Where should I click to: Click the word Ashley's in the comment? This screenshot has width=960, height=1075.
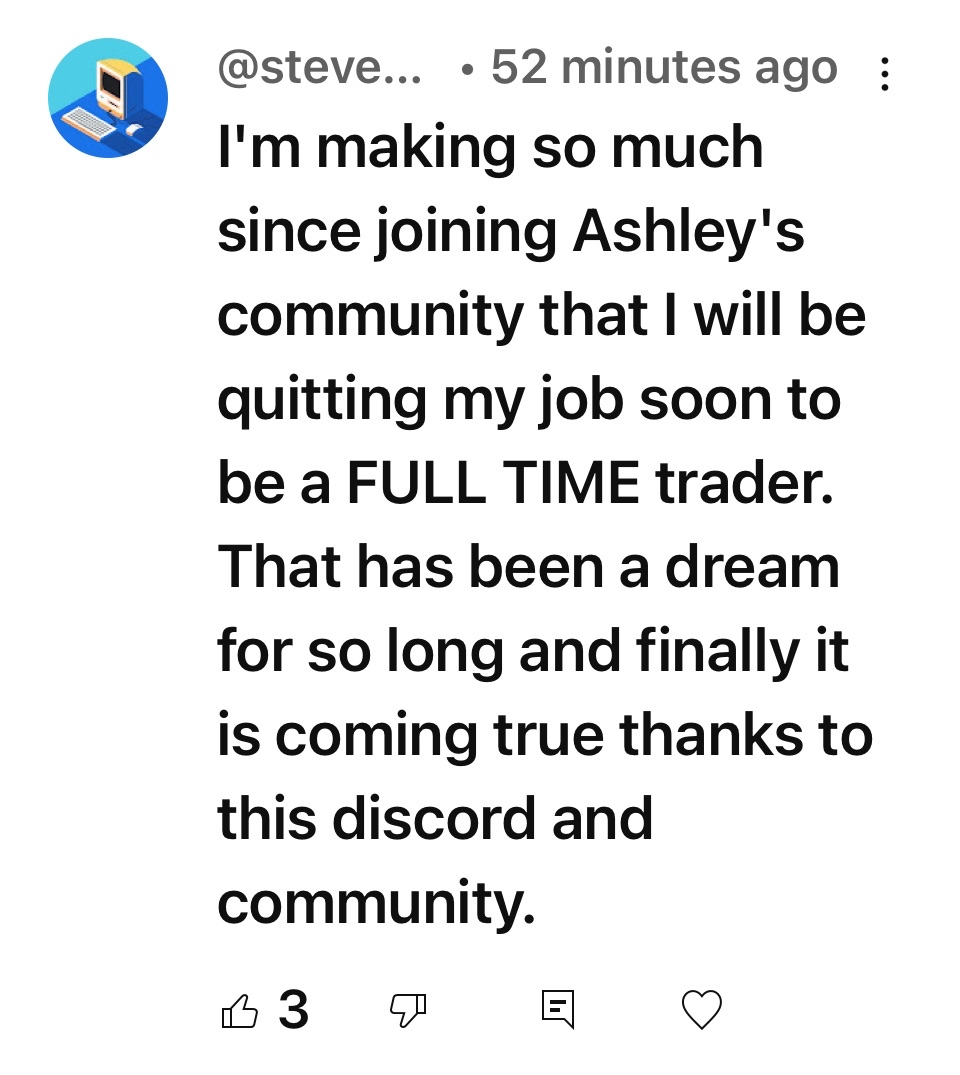click(688, 232)
